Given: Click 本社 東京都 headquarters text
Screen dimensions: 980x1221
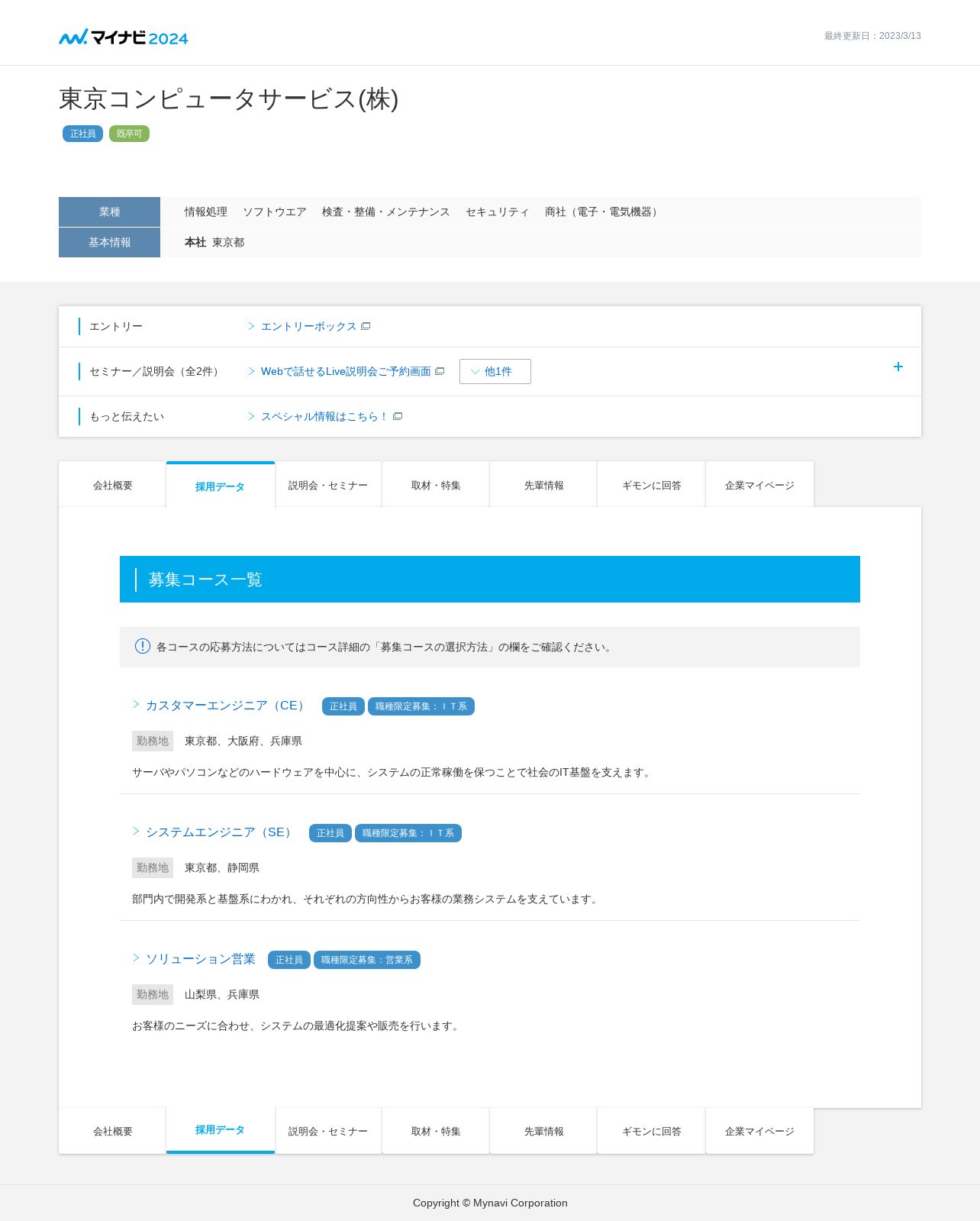Looking at the screenshot, I should (x=214, y=242).
